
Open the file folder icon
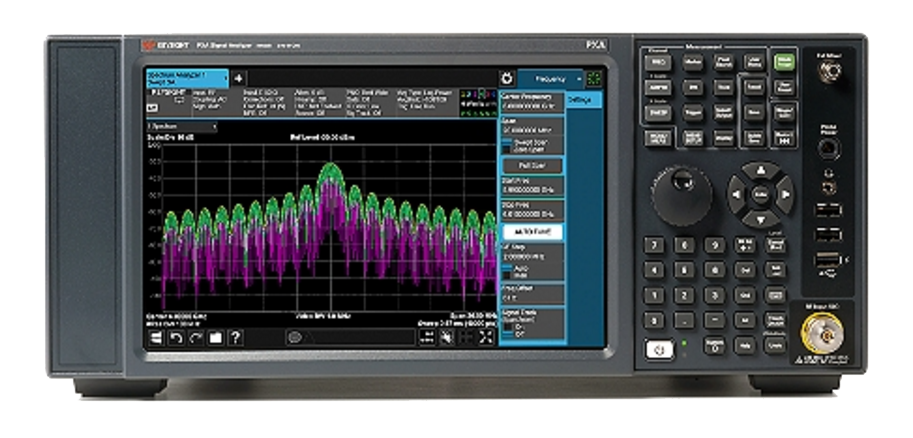[x=215, y=338]
